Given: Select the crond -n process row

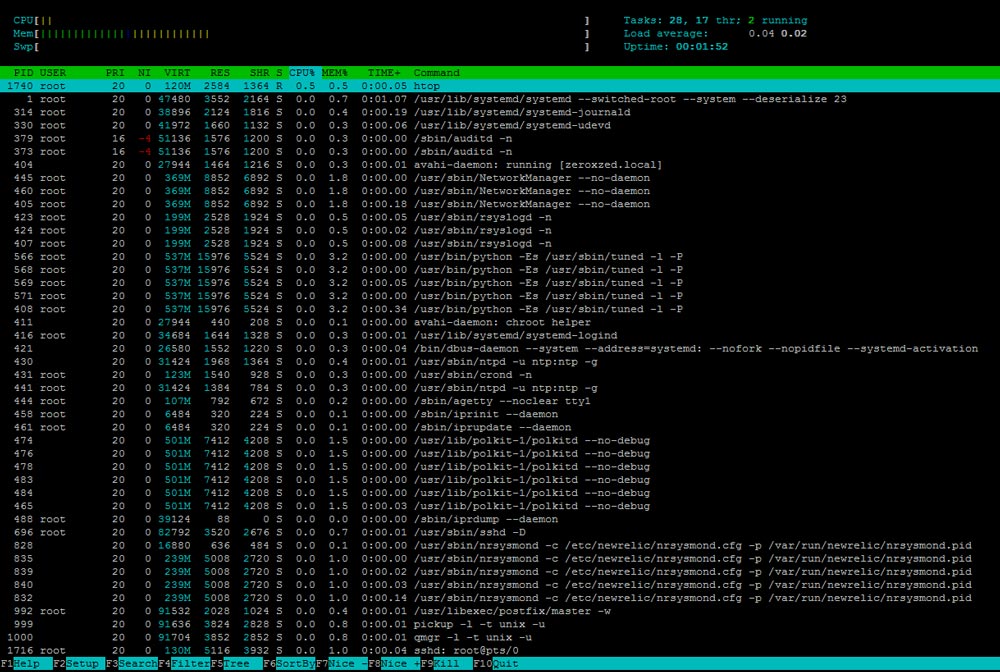Looking at the screenshot, I should click(x=500, y=375).
